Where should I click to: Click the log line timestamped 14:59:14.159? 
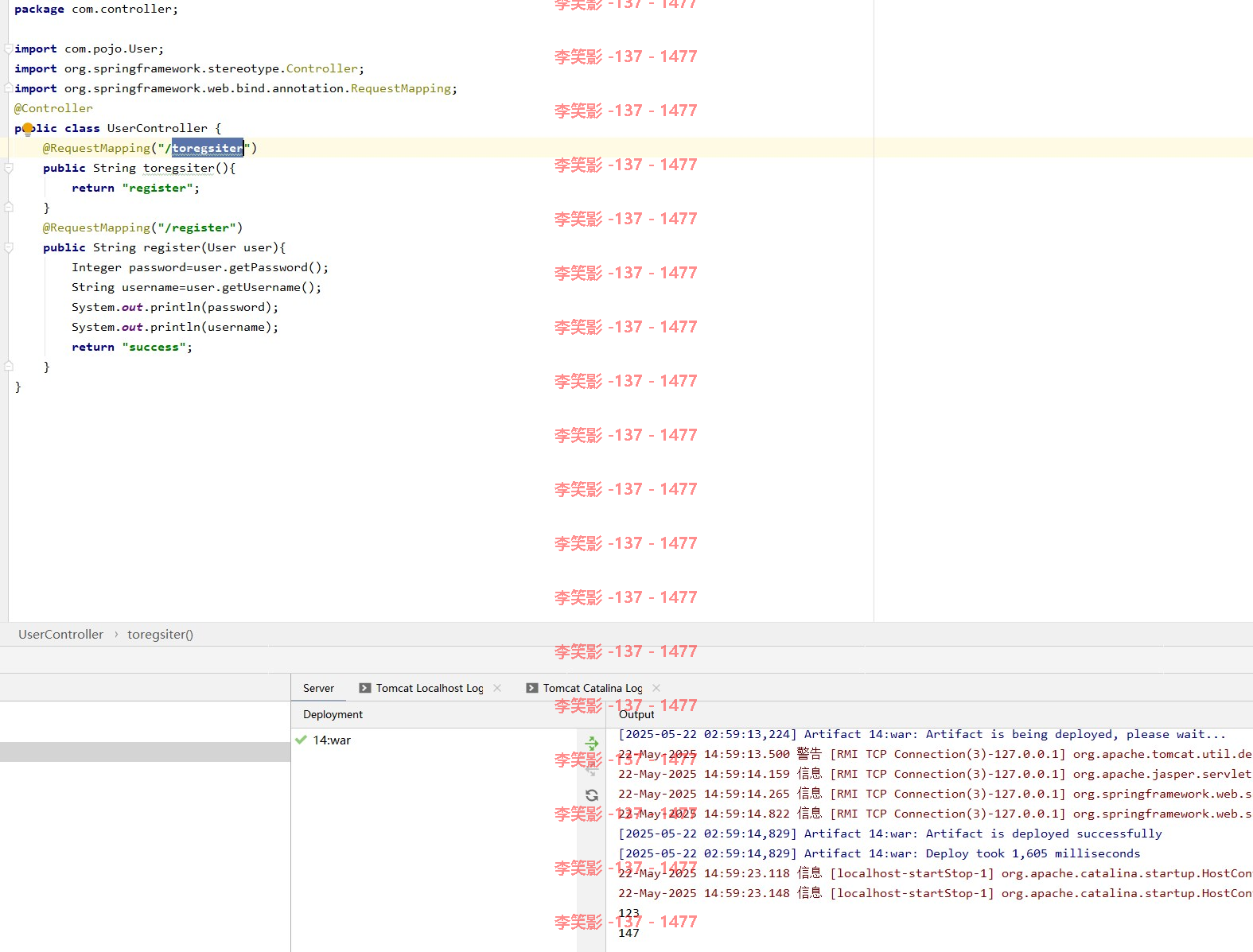pos(935,774)
